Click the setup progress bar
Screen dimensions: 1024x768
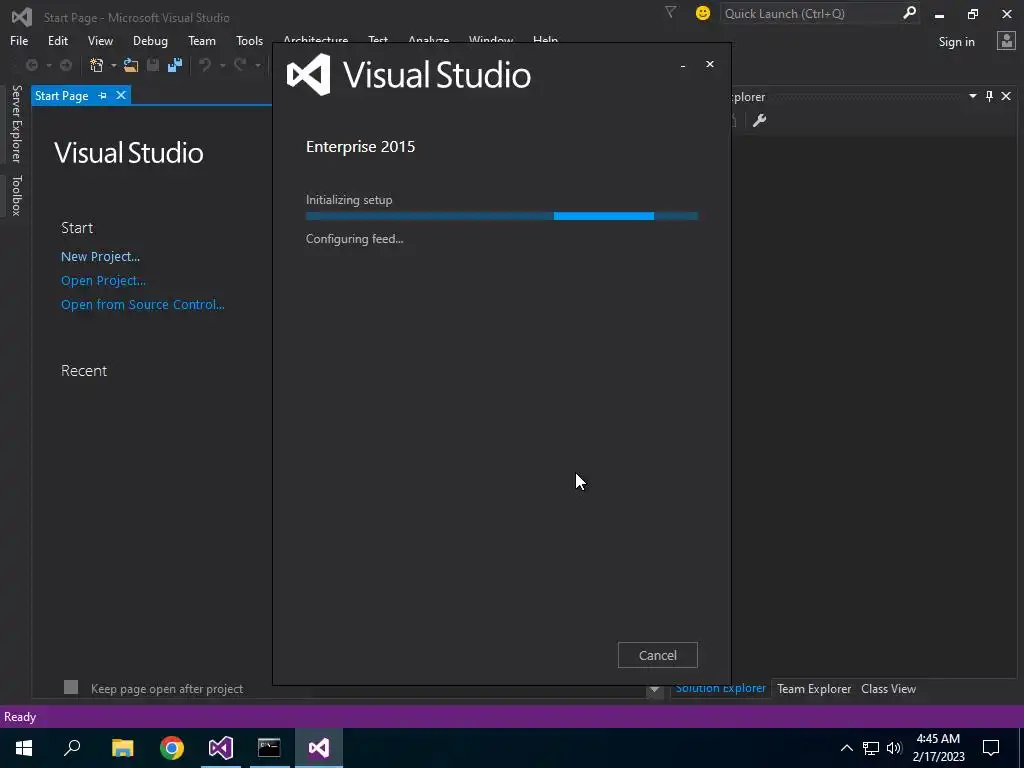(502, 216)
